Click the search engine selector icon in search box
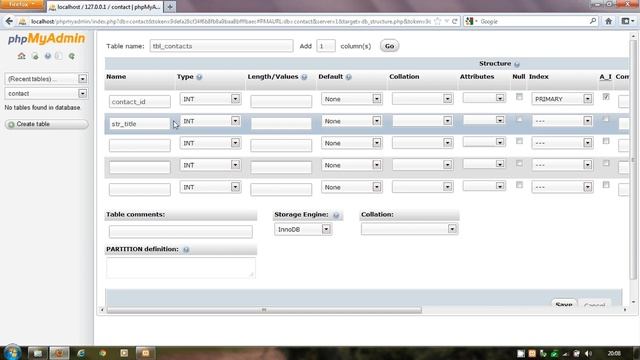 click(471, 21)
